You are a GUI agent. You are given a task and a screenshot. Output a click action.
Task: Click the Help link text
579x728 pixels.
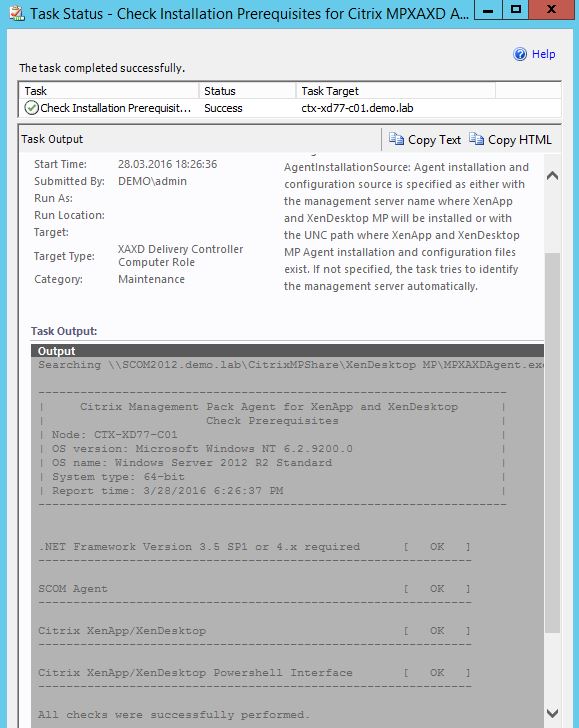pyautogui.click(x=543, y=54)
